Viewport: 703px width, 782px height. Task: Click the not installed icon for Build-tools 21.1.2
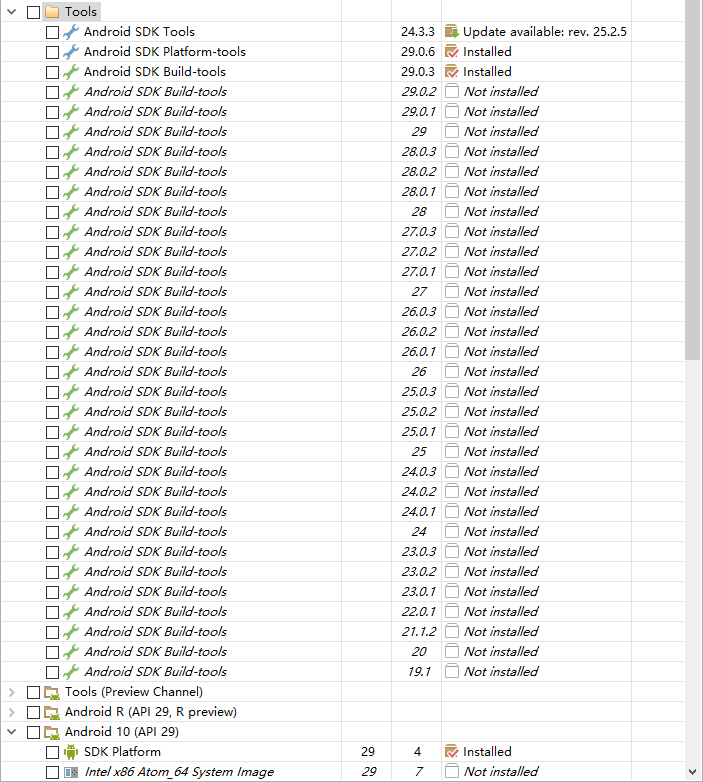452,632
